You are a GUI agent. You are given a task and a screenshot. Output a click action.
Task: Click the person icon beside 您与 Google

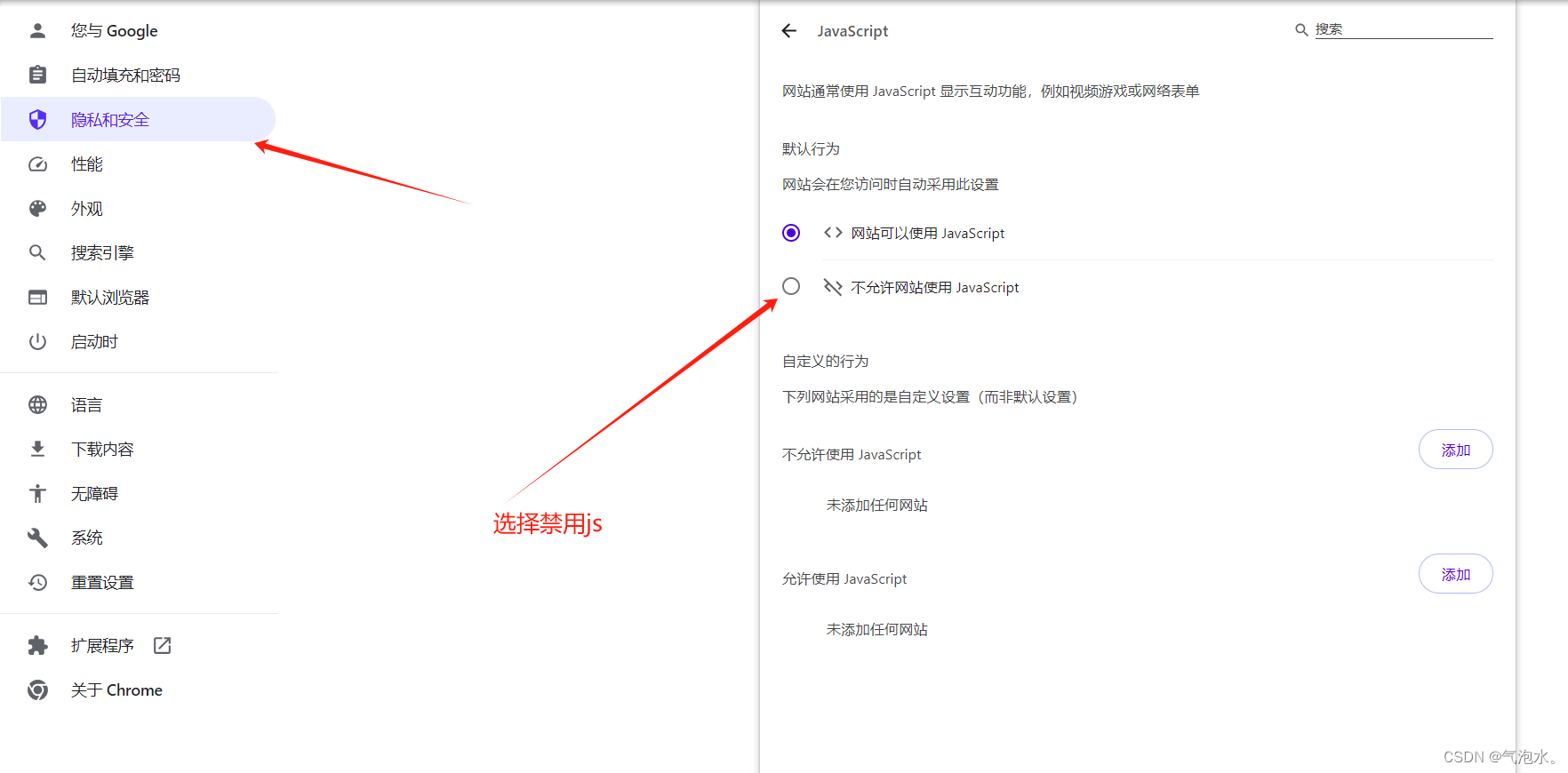click(x=37, y=30)
